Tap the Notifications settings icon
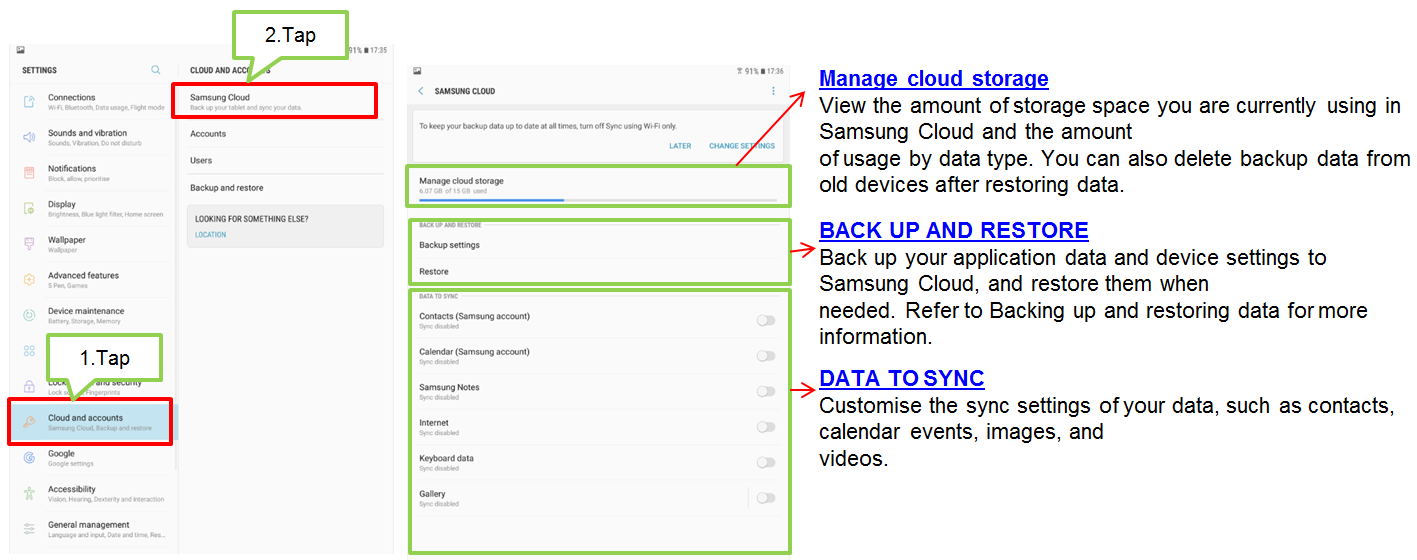Screen dimensions: 1417x560 pyautogui.click(x=29, y=172)
